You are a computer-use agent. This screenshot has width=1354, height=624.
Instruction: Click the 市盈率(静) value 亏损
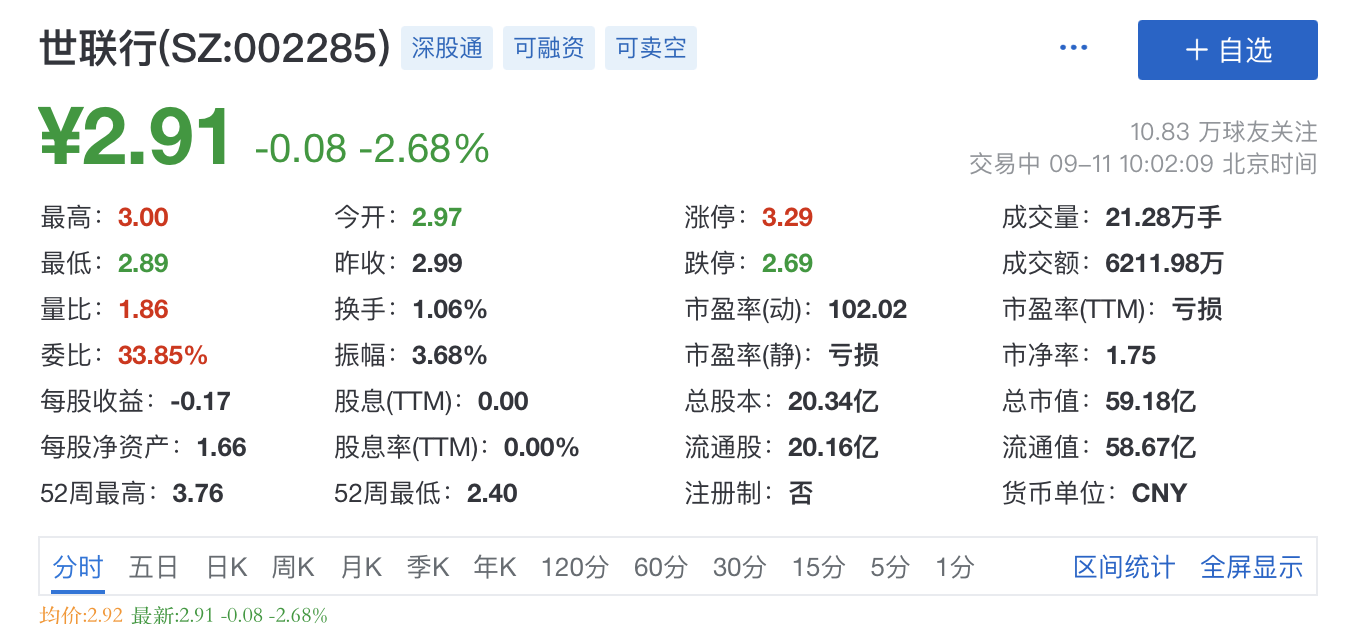pos(853,355)
